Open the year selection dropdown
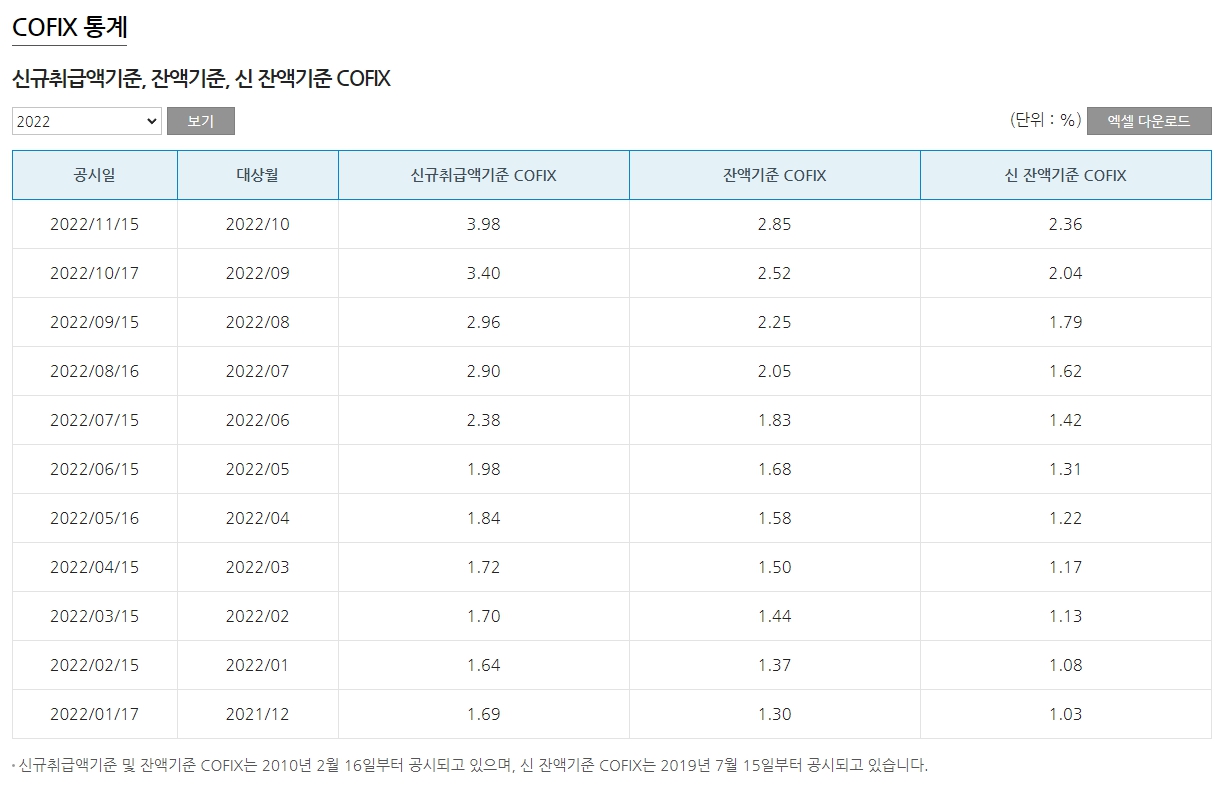Screen dimensions: 1219x785 point(86,121)
